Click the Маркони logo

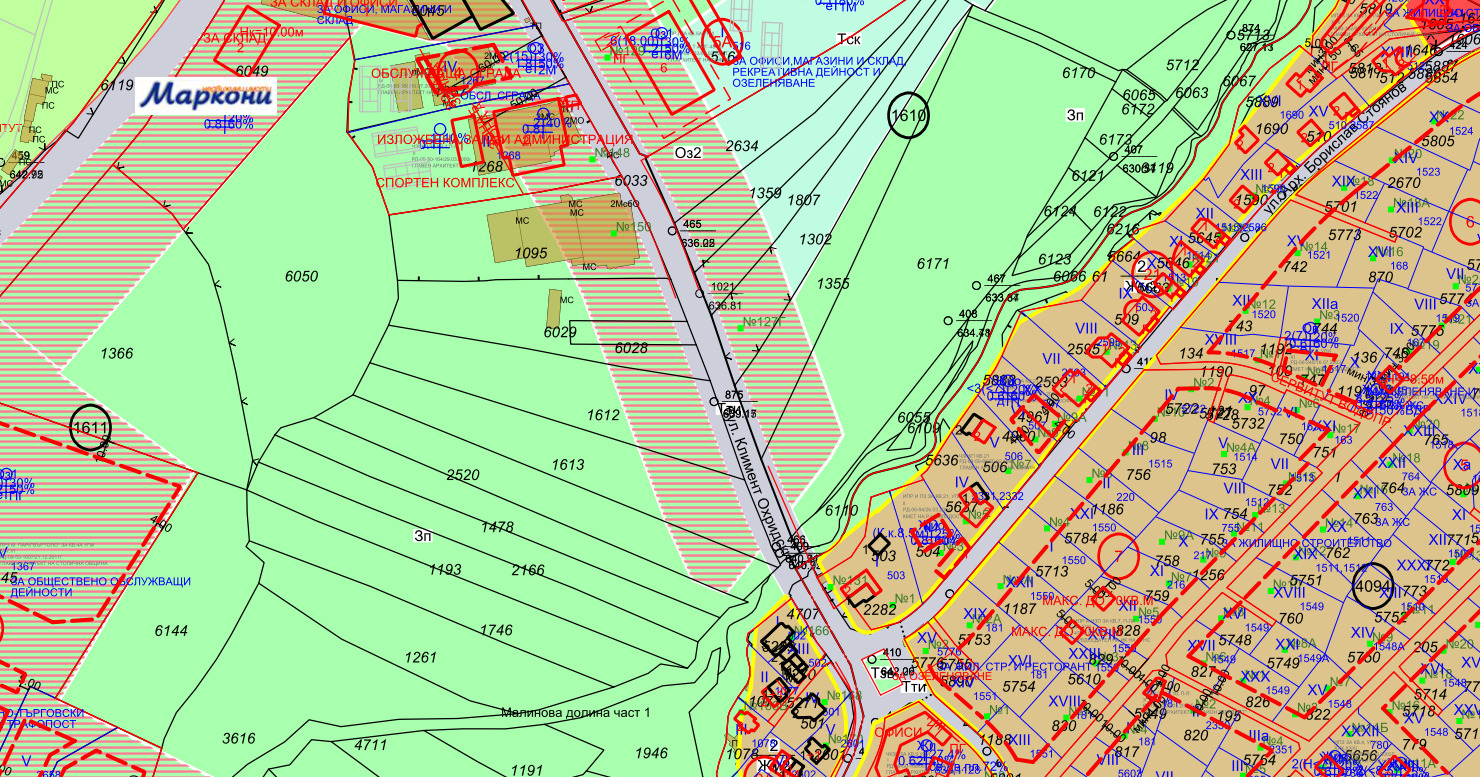(204, 95)
